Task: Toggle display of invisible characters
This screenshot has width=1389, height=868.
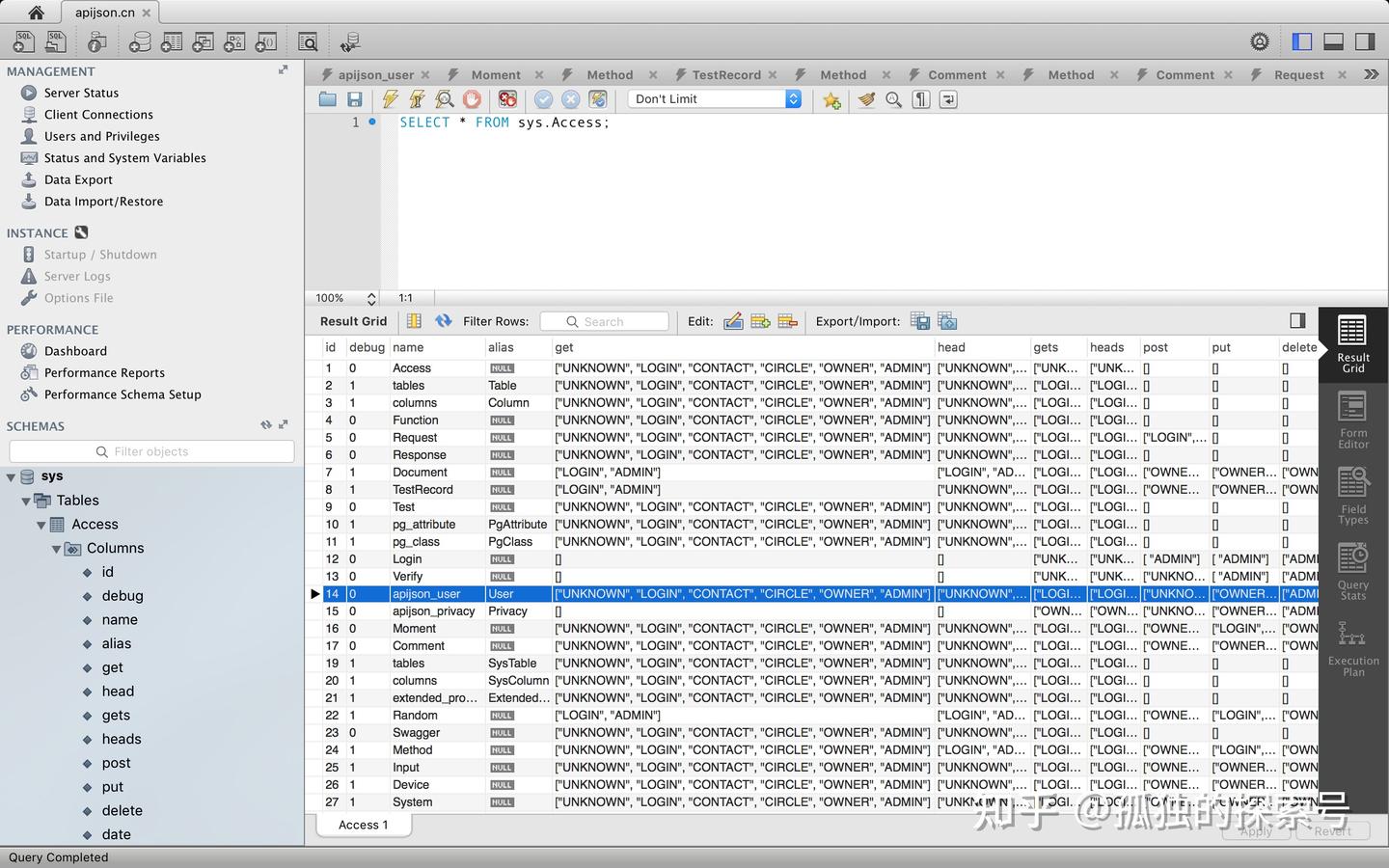Action: coord(921,99)
